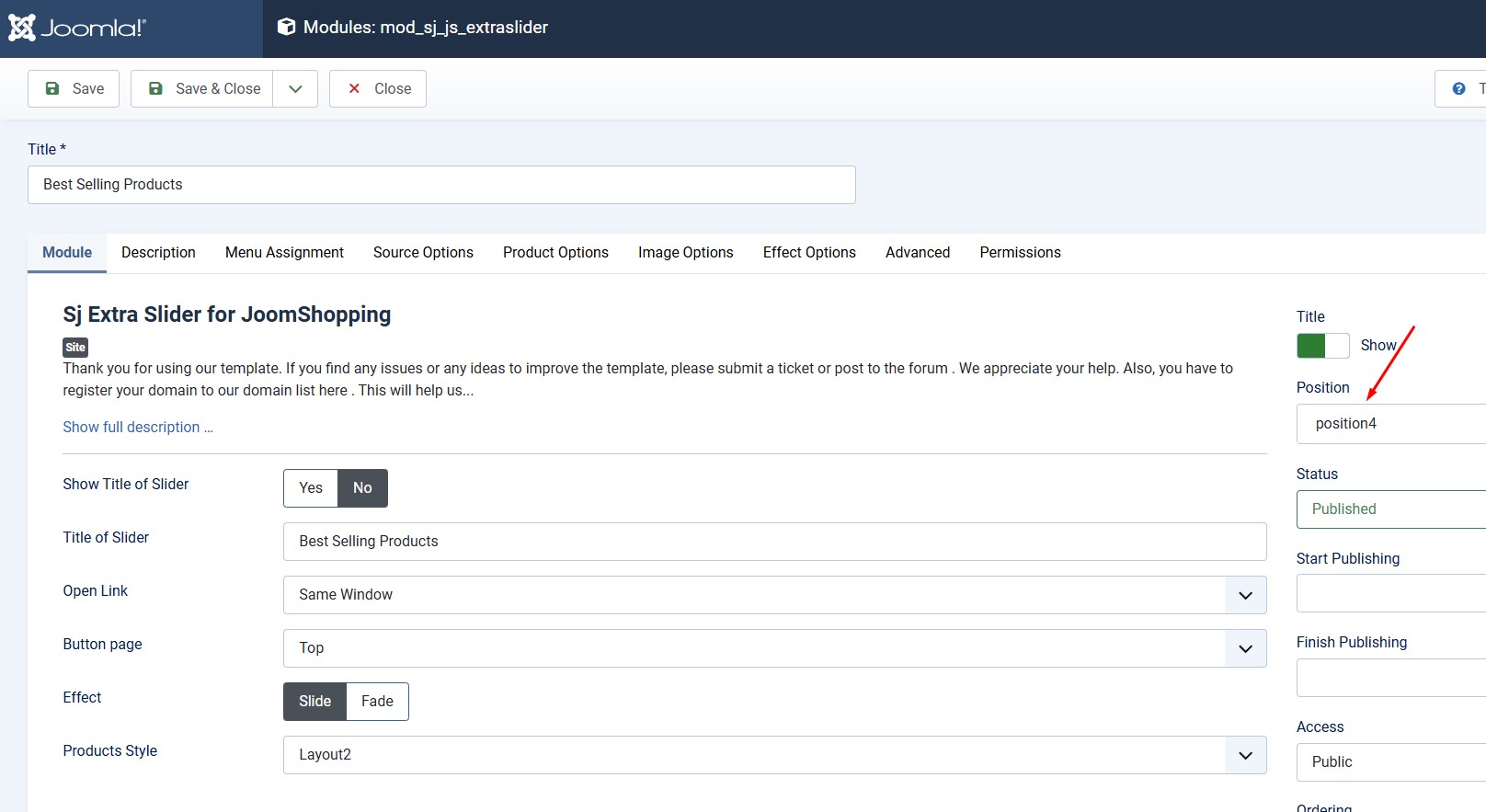The width and height of the screenshot is (1486, 812).
Task: Toggle the Title Show switch
Action: (1322, 346)
